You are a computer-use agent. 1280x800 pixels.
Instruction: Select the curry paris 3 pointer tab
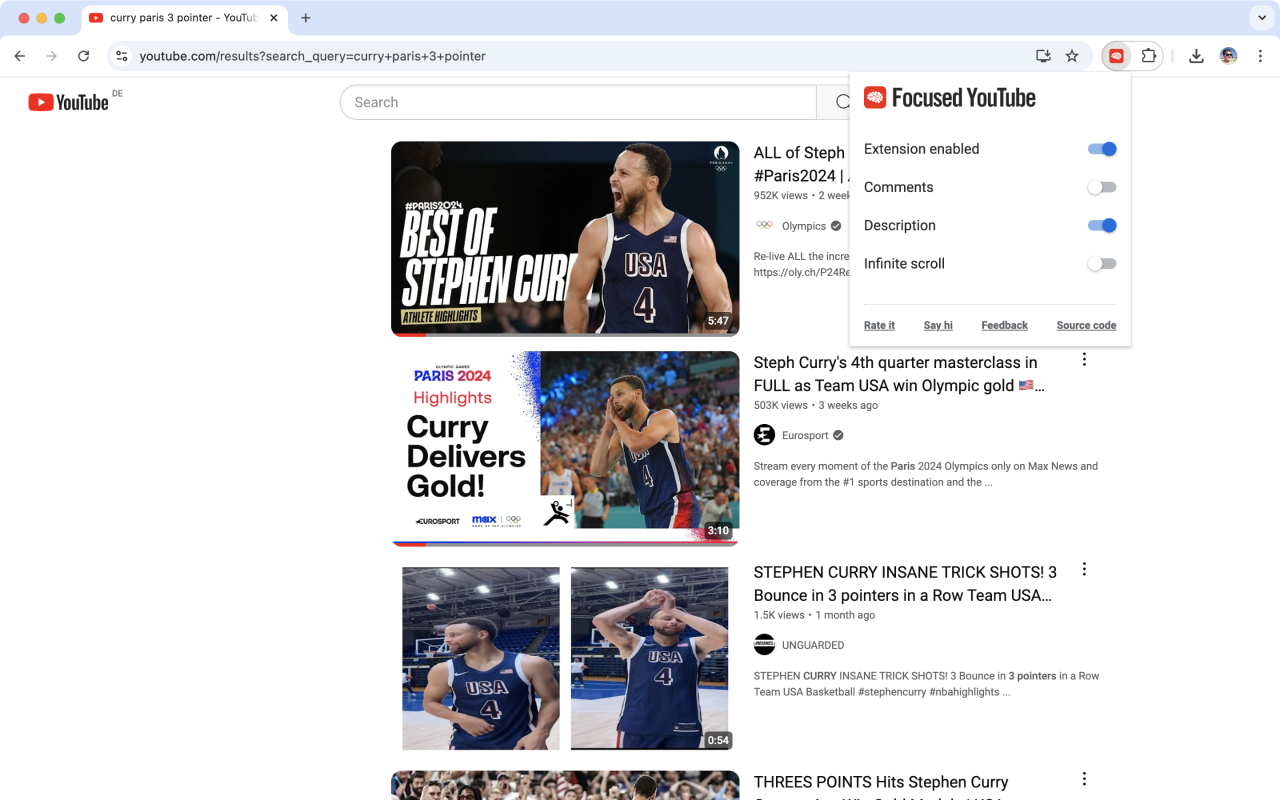click(185, 18)
